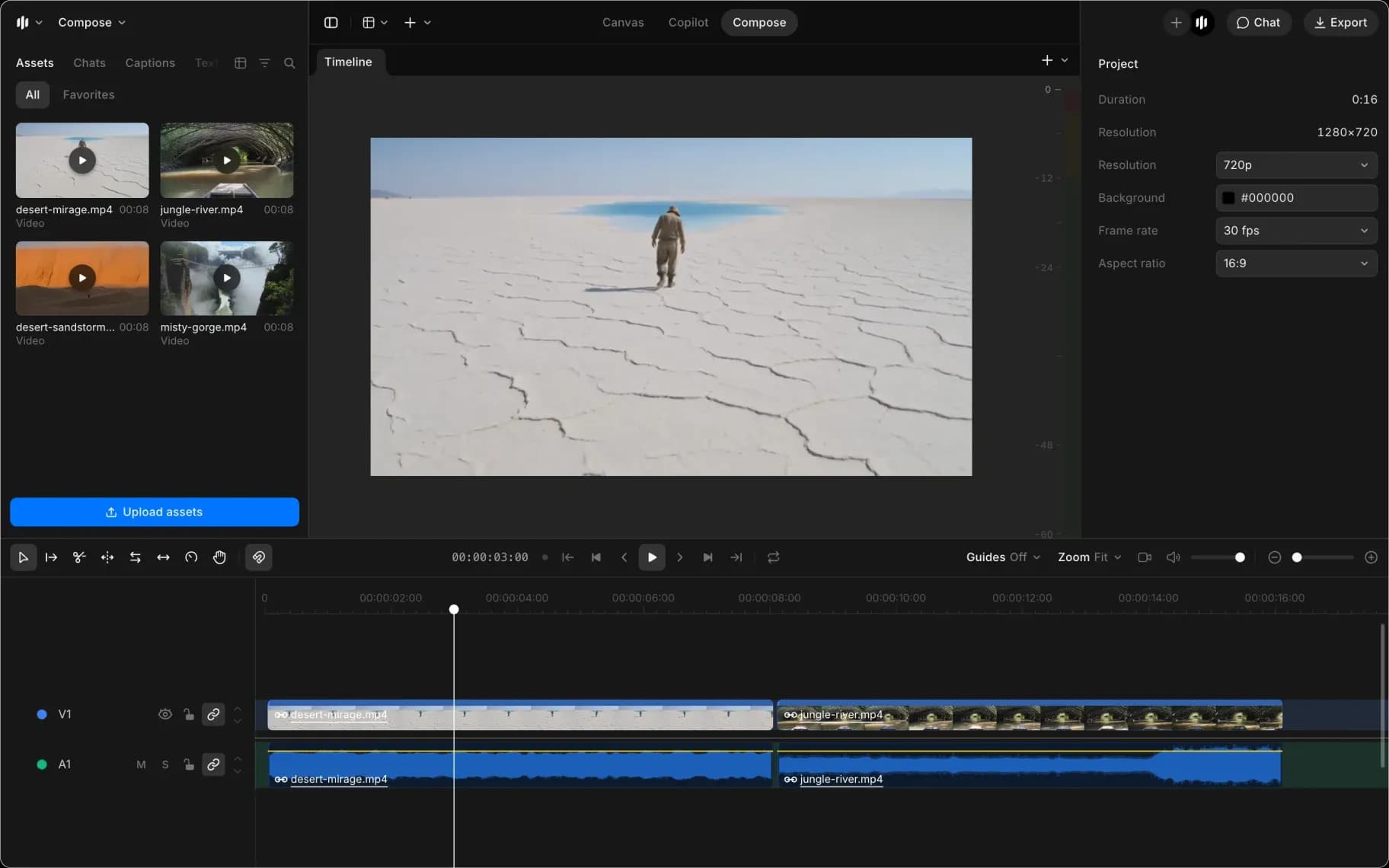Select the horizontal stretch tool

click(x=163, y=557)
